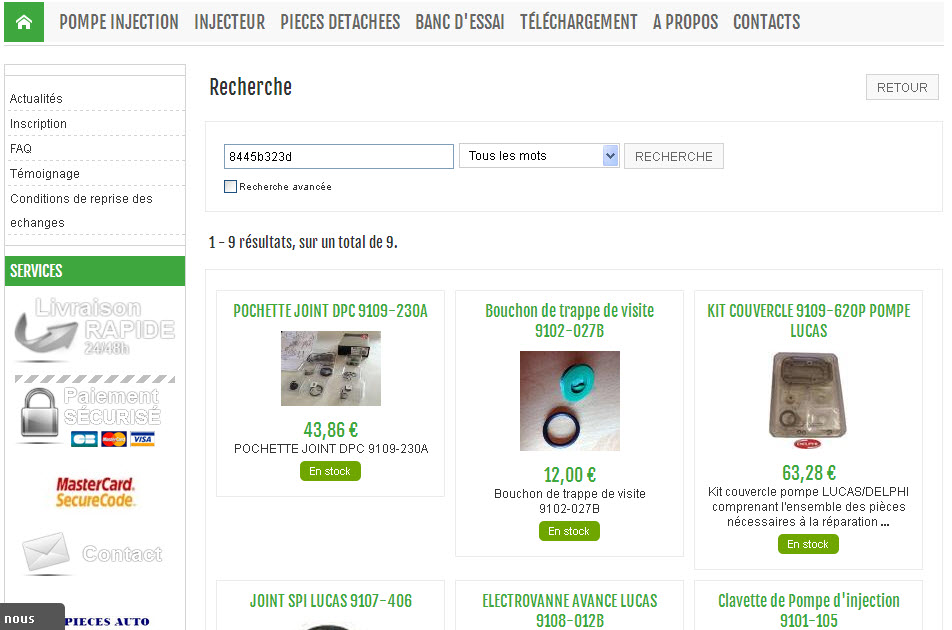Image resolution: width=952 pixels, height=630 pixels.
Task: Open the FAQ sidebar link
Action: click(x=21, y=149)
